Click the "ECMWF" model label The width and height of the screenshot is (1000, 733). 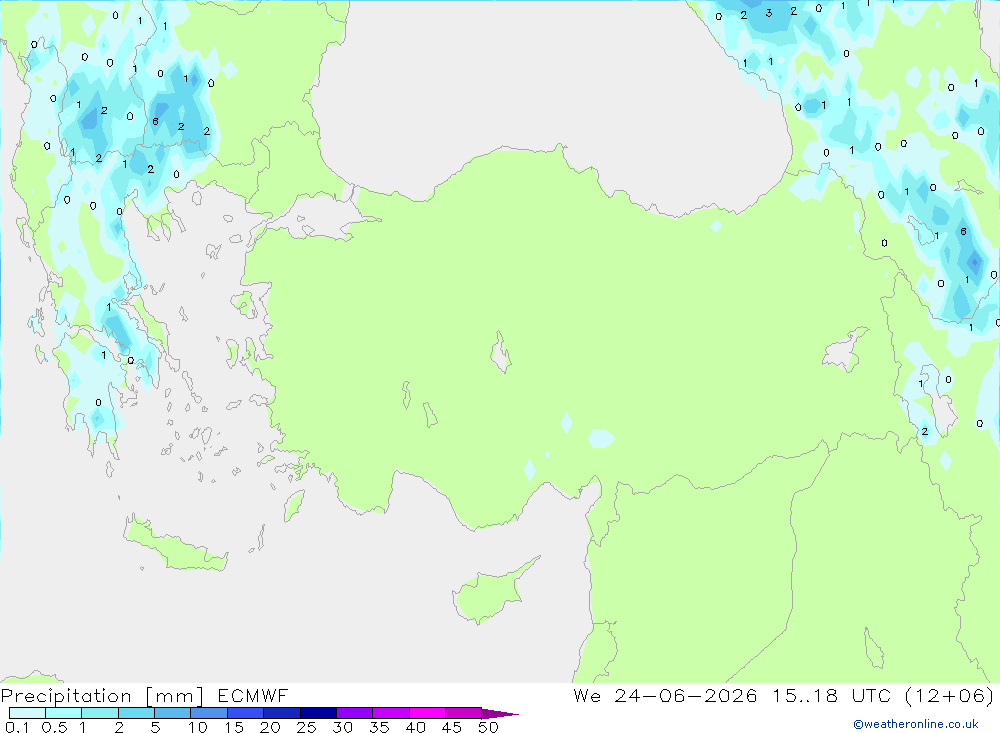click(253, 695)
